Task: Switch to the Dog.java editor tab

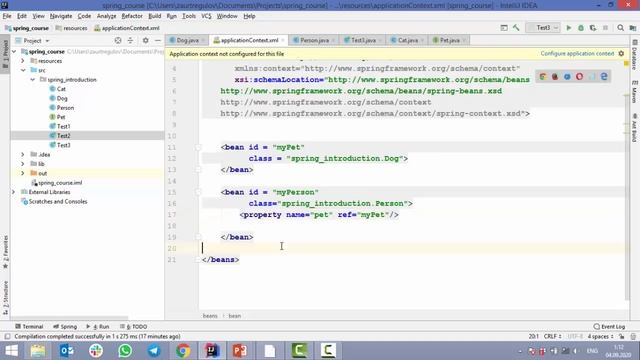Action: [x=187, y=40]
